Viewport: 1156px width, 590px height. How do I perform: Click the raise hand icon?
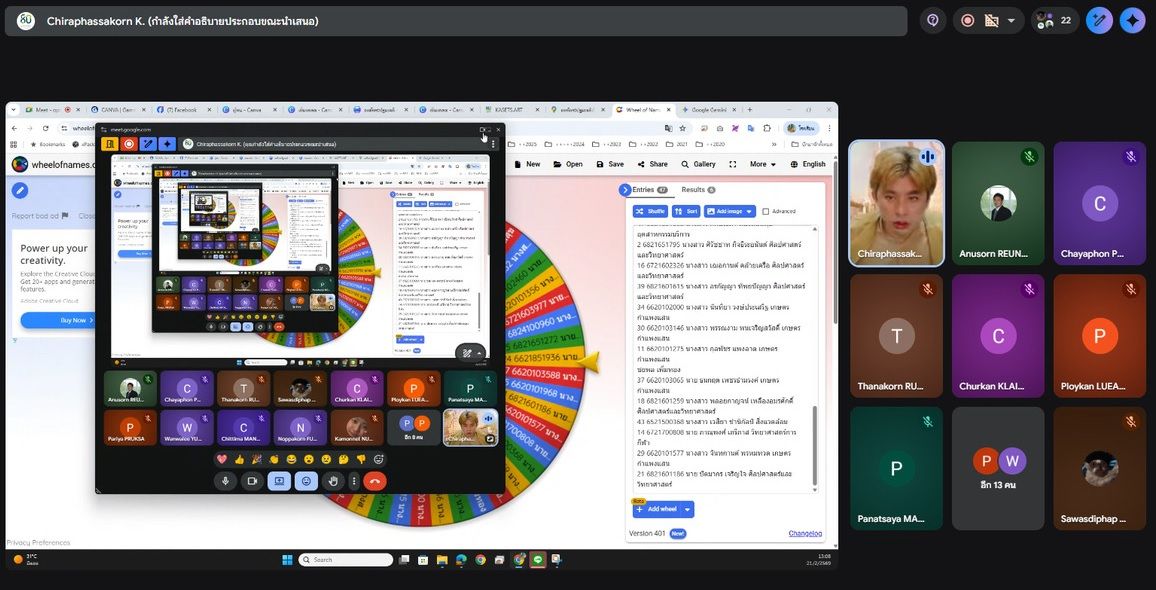[333, 481]
